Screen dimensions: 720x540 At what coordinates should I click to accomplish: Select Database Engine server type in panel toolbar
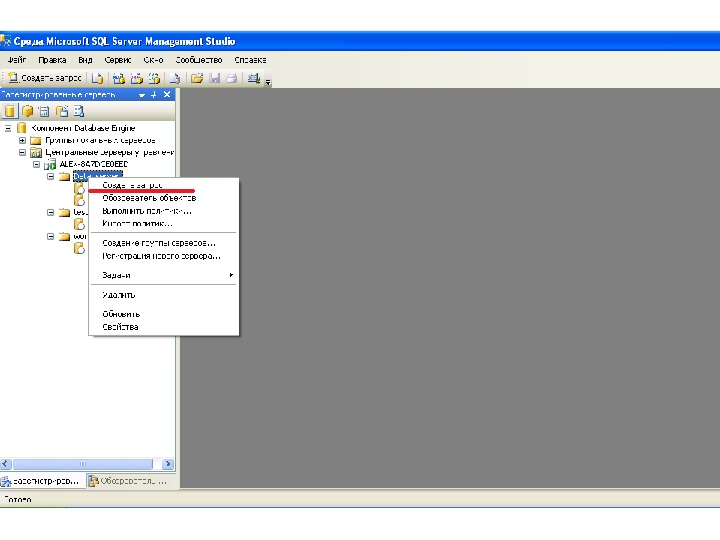[x=10, y=111]
